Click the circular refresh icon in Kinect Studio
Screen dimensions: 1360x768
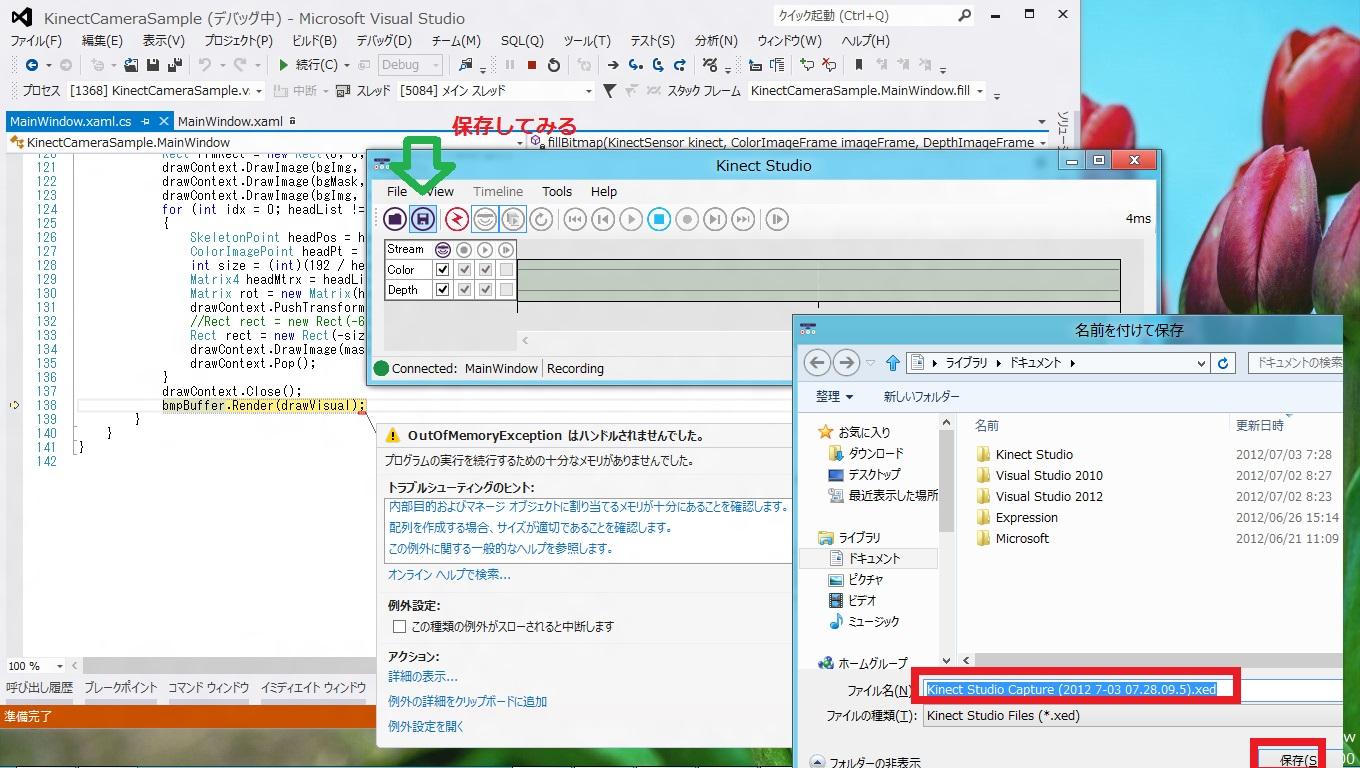click(541, 219)
